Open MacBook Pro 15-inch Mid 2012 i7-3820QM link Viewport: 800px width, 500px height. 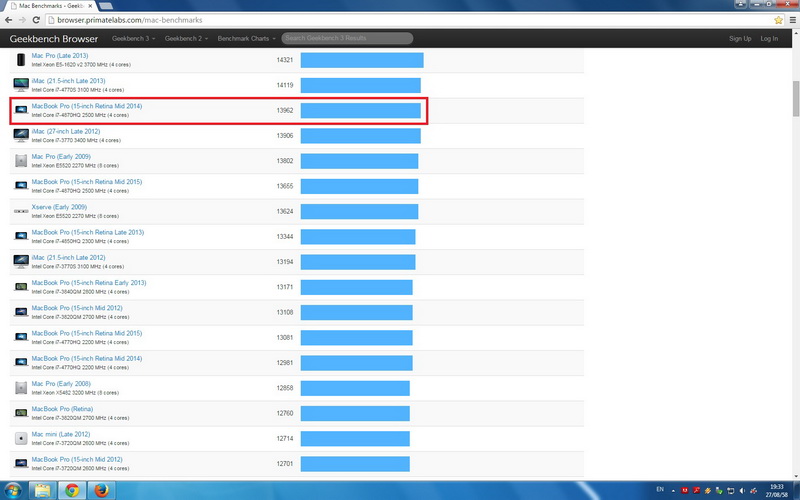[x=77, y=308]
